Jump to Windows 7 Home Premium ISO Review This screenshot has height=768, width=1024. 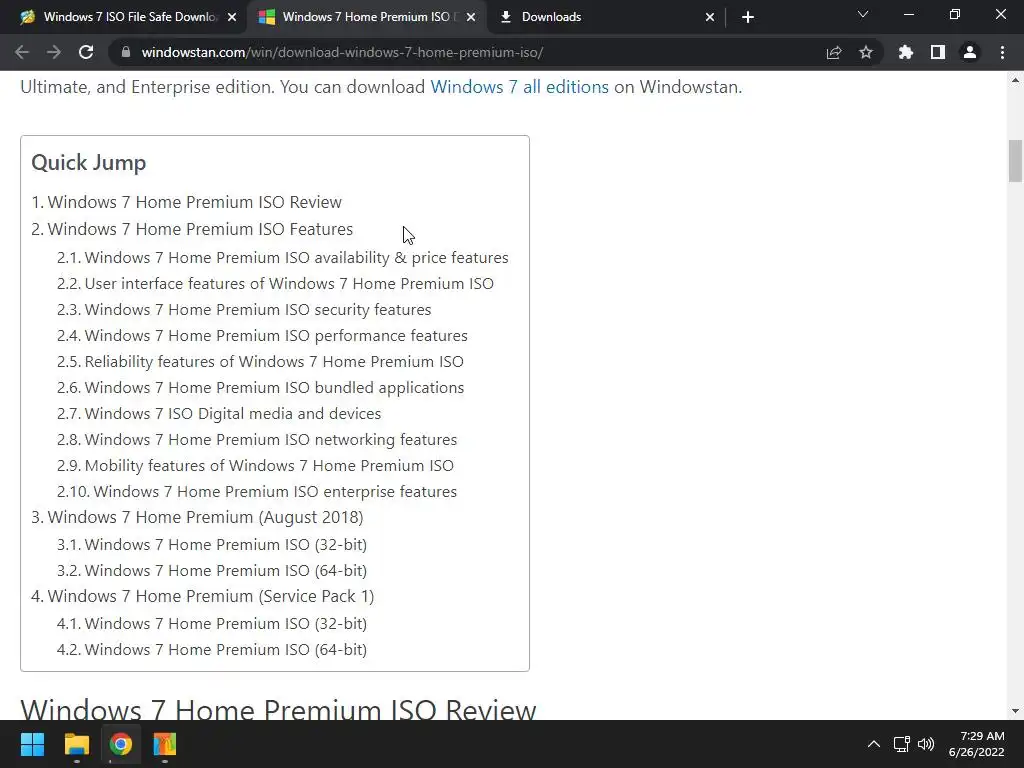click(194, 202)
